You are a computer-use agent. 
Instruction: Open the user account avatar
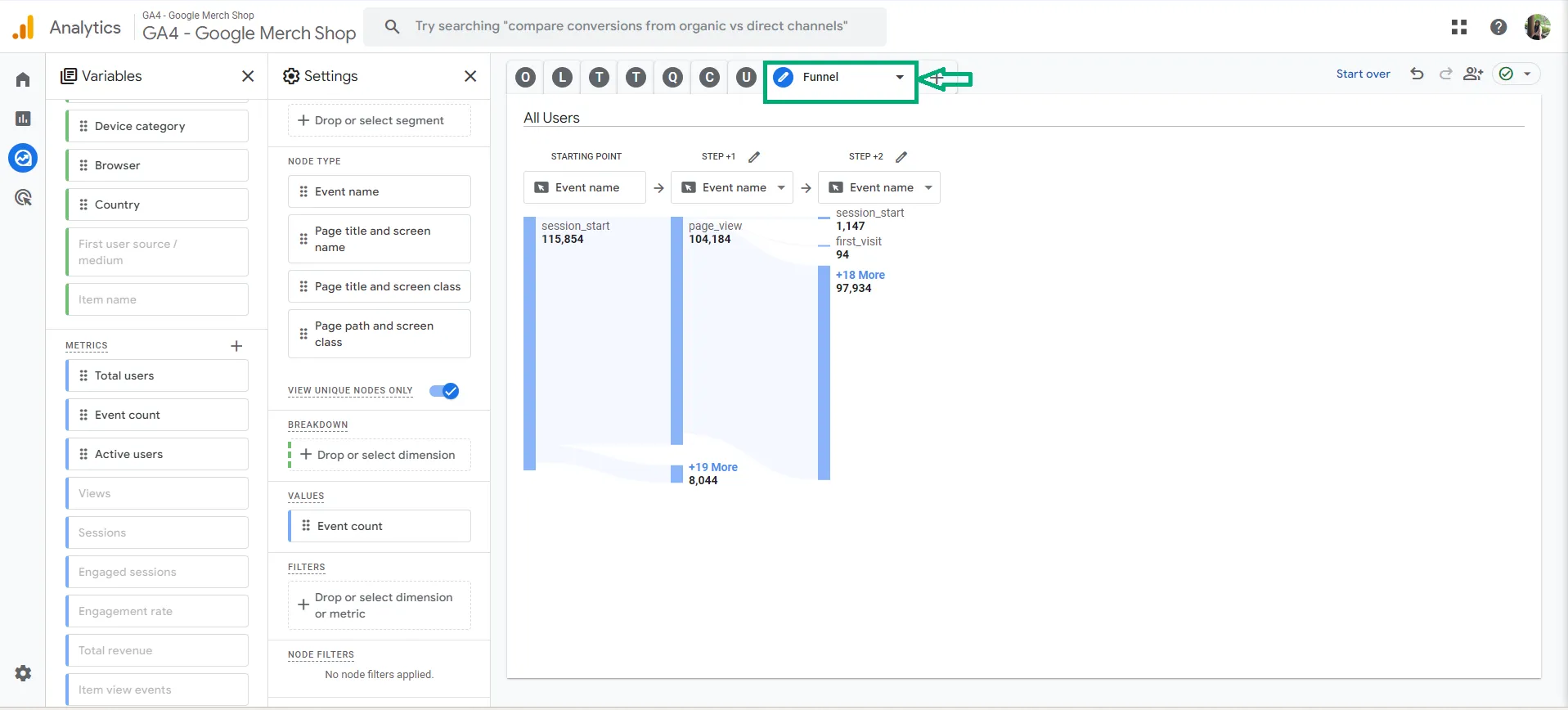pos(1538,27)
